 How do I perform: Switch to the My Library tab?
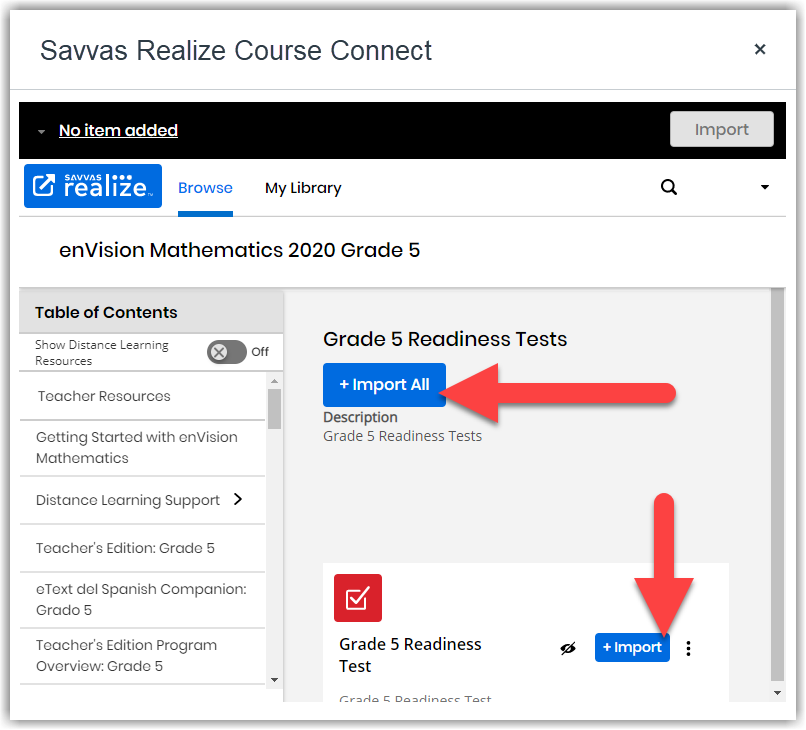coord(303,188)
